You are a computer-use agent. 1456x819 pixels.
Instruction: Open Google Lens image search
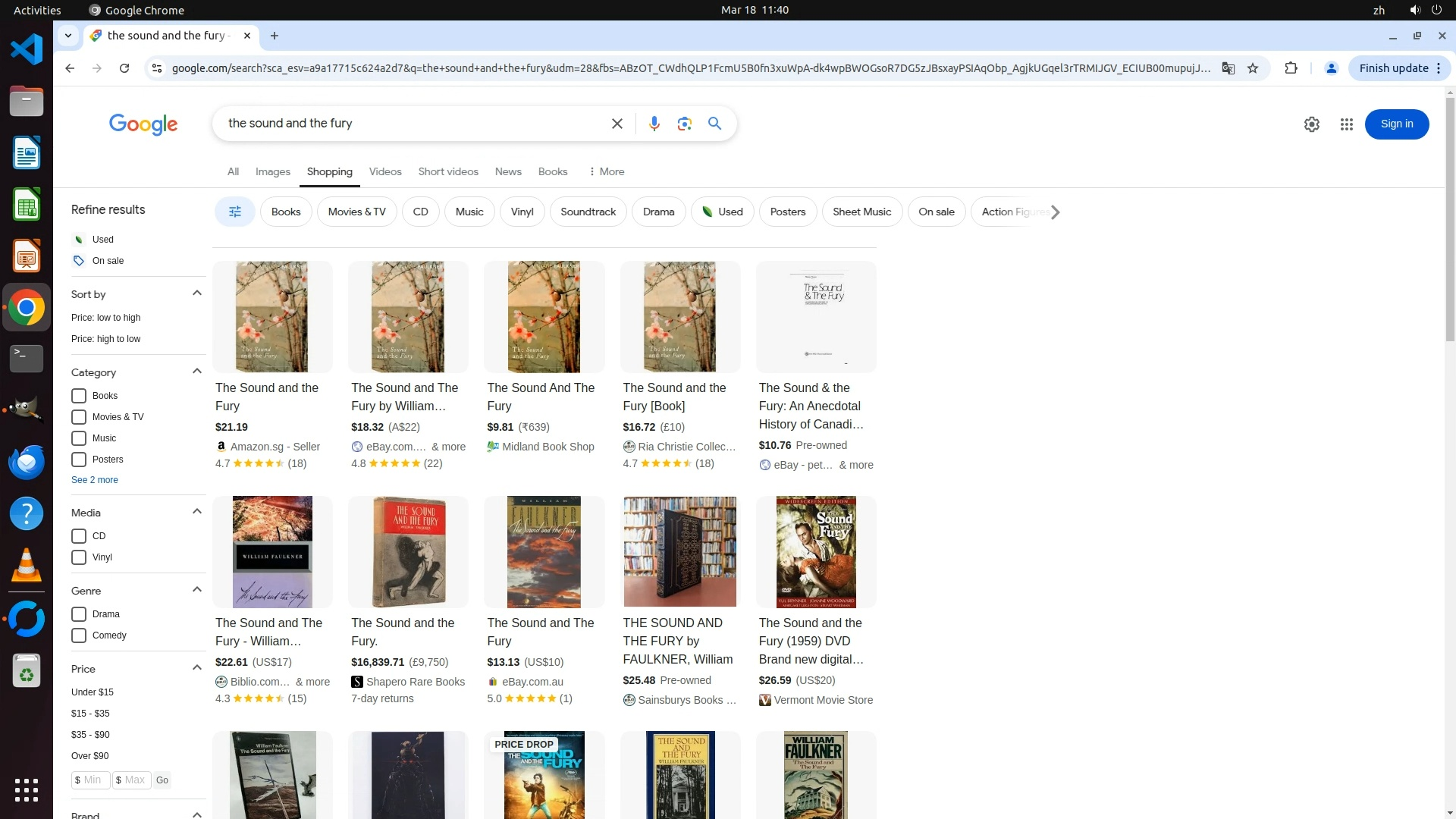coord(684,124)
